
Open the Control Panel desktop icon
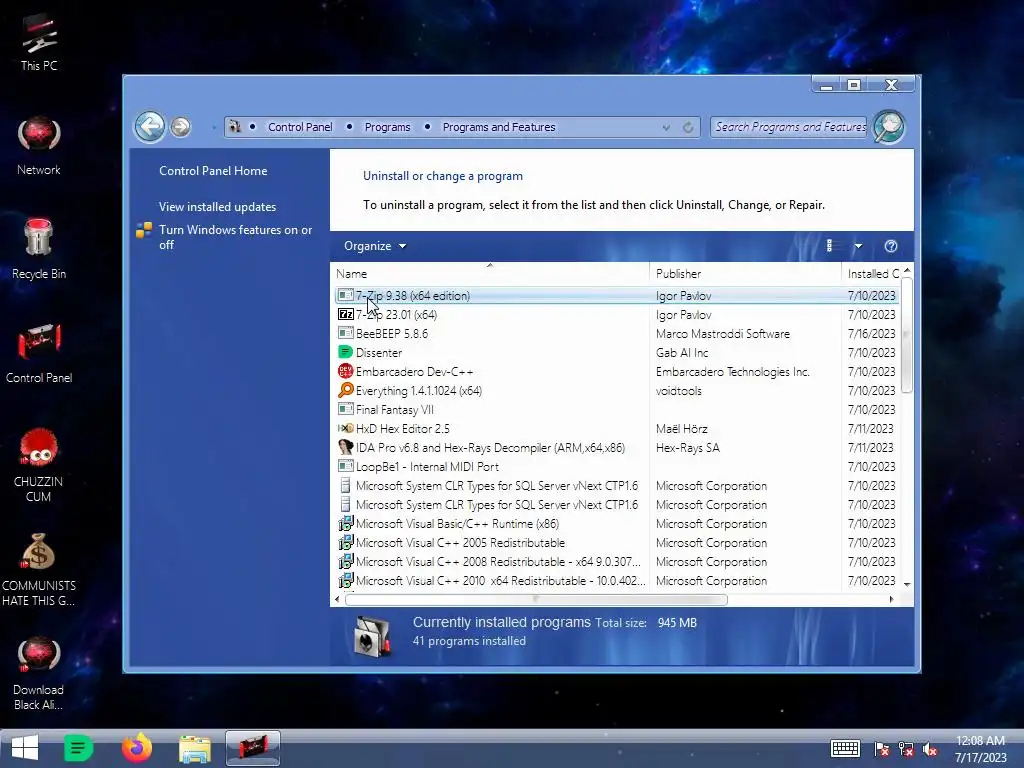pos(39,353)
